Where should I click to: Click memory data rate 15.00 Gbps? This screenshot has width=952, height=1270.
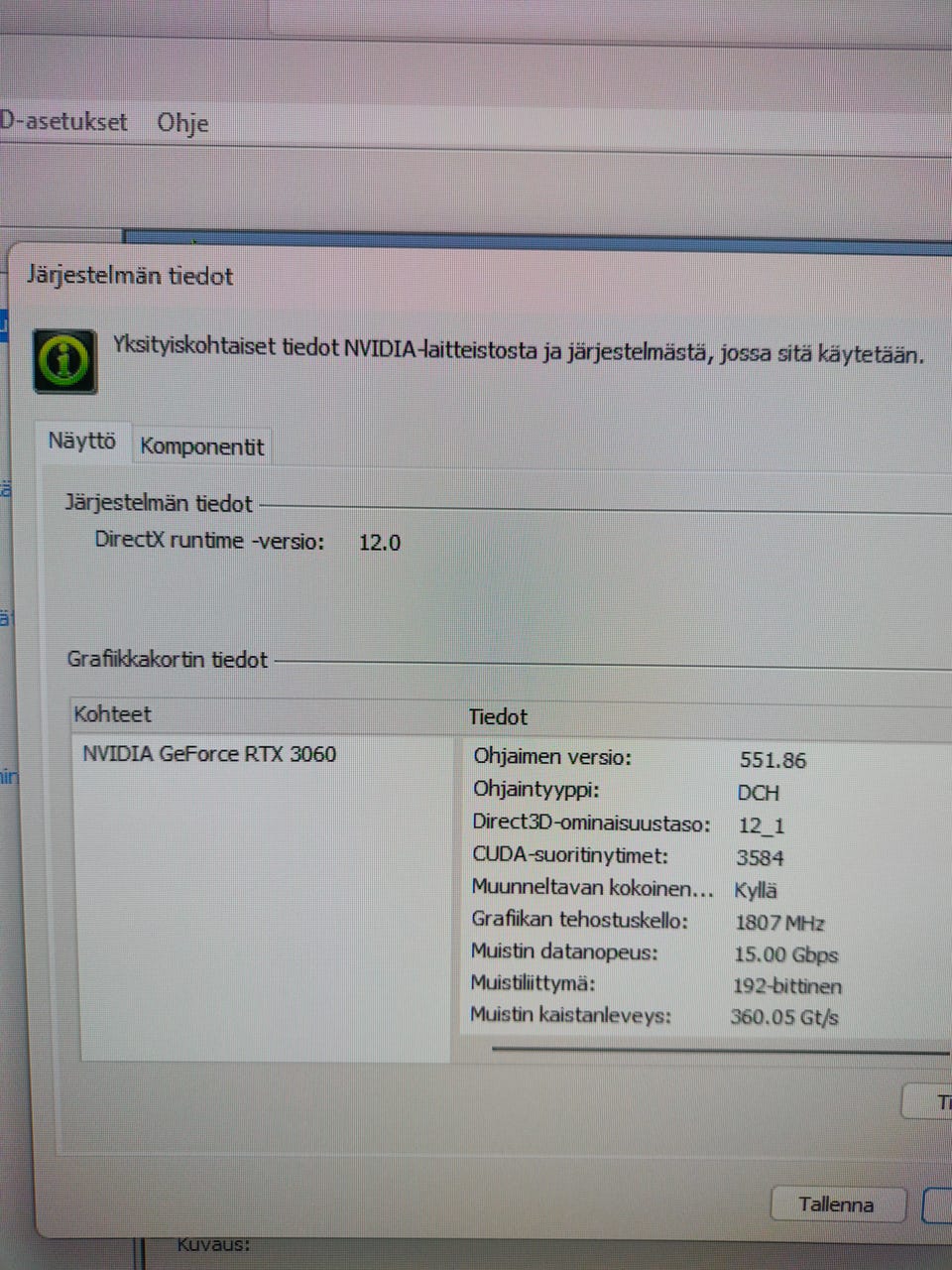785,954
